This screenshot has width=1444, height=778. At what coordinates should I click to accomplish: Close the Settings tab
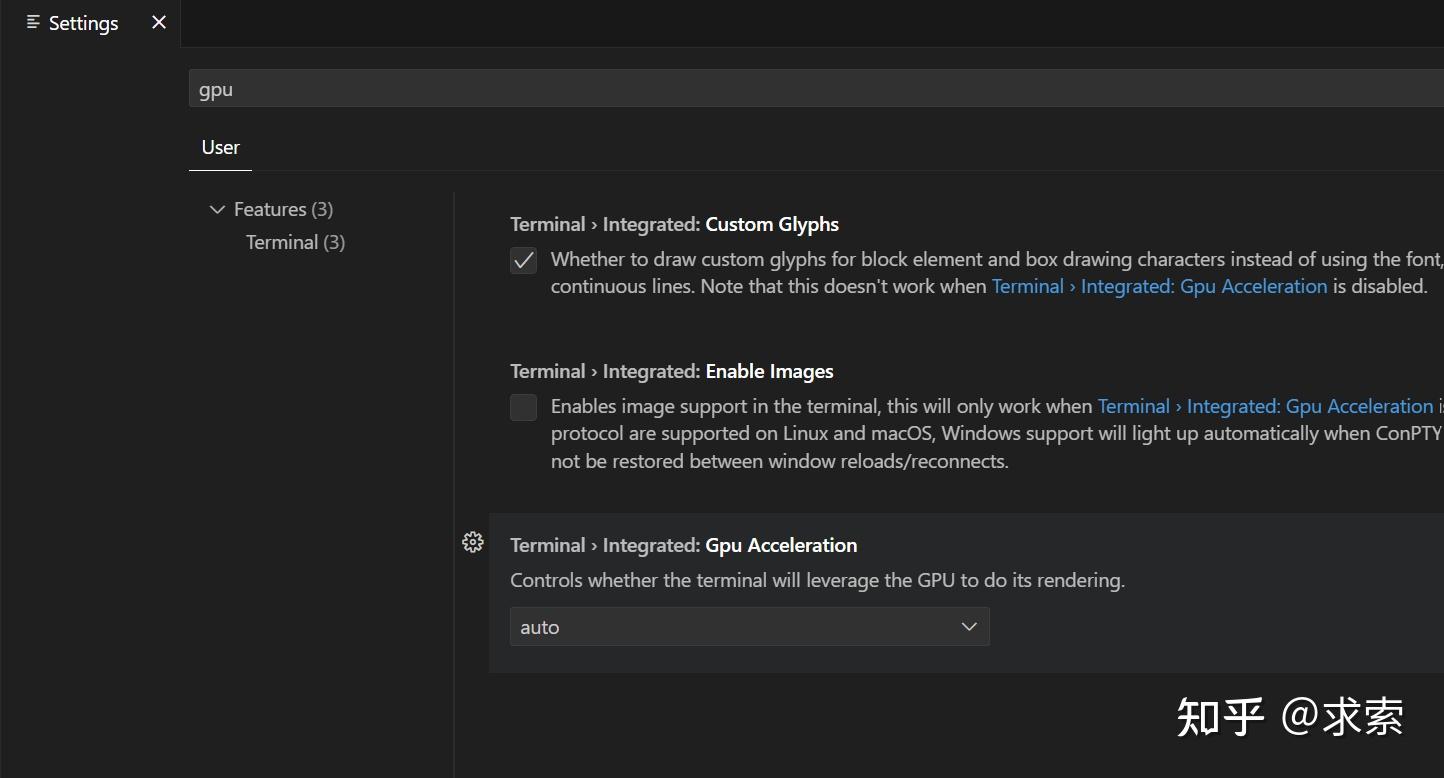(x=158, y=21)
